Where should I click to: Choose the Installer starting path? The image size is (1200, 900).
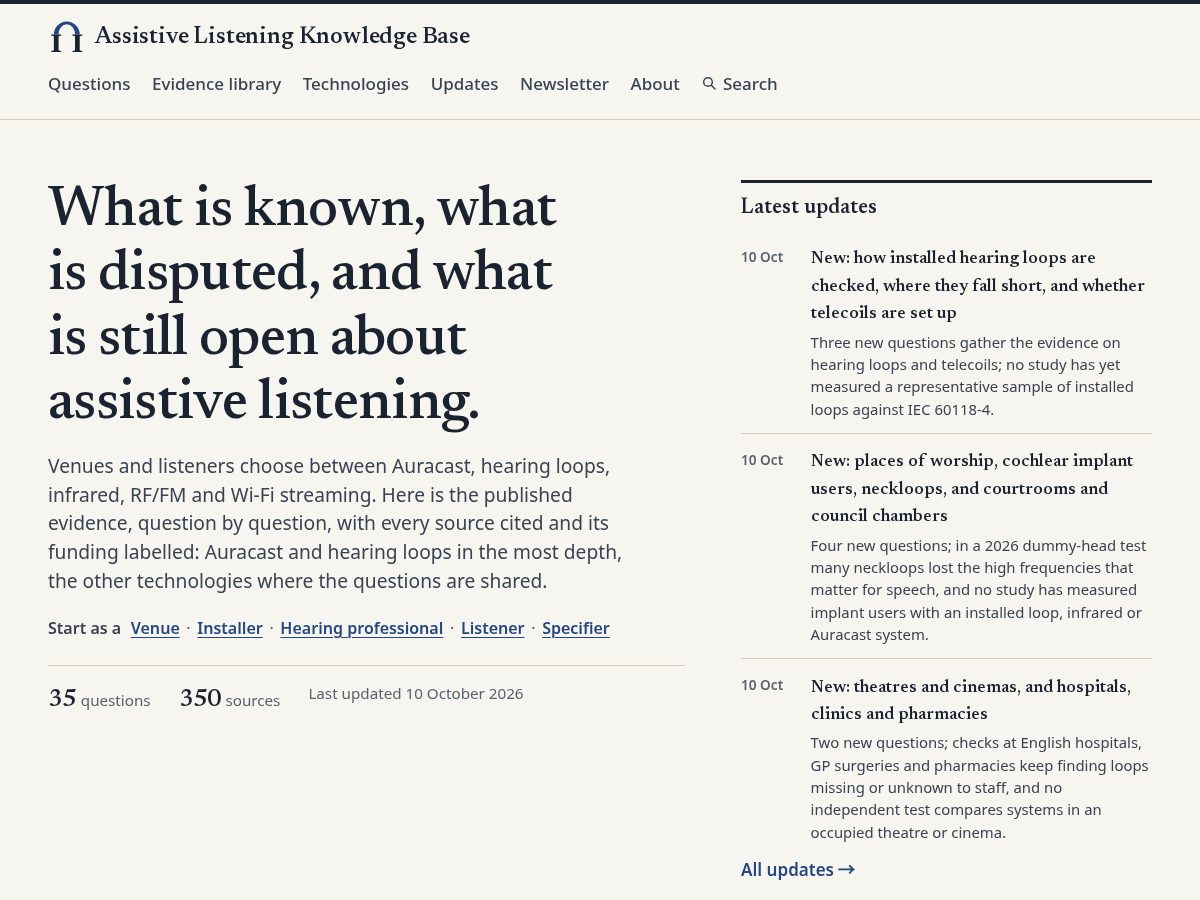[x=230, y=628]
